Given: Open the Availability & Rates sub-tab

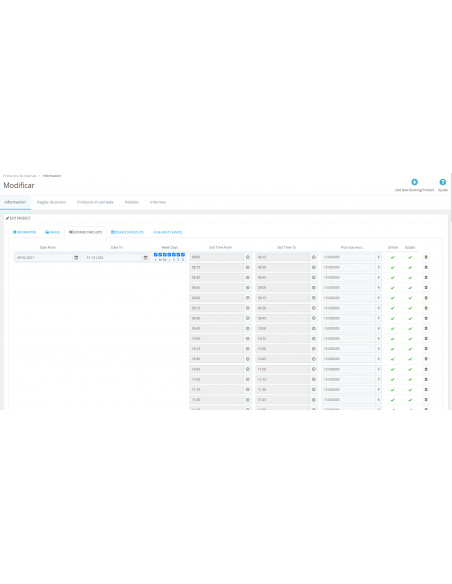Looking at the screenshot, I should (x=168, y=232).
